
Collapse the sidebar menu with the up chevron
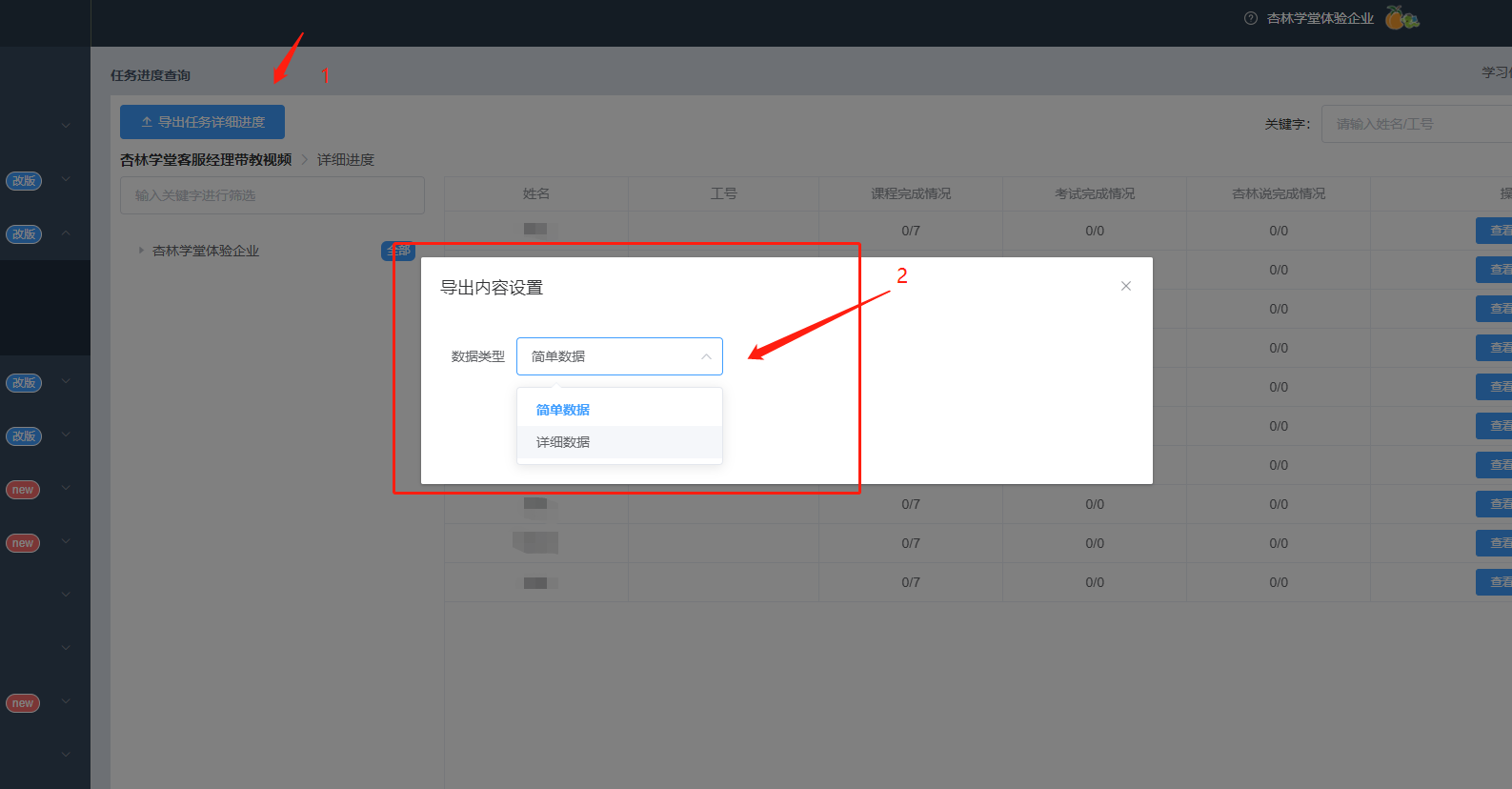(66, 233)
